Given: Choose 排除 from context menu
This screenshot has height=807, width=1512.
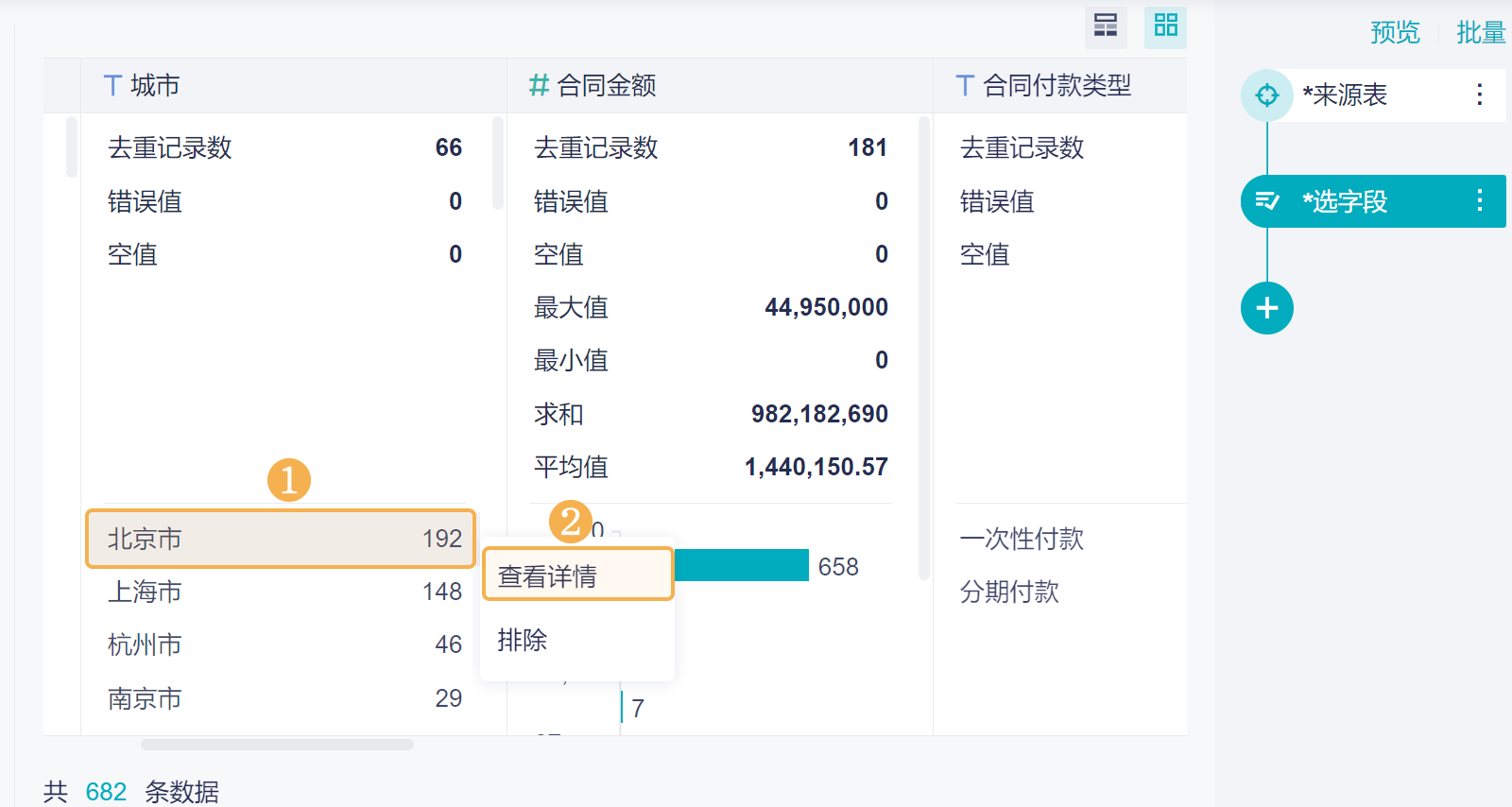Looking at the screenshot, I should (x=523, y=640).
